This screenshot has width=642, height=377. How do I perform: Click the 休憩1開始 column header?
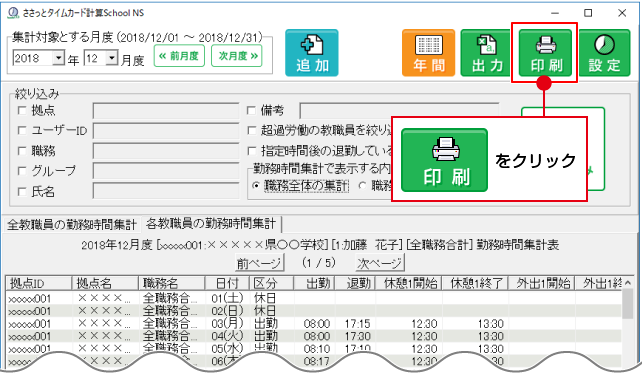[409, 283]
